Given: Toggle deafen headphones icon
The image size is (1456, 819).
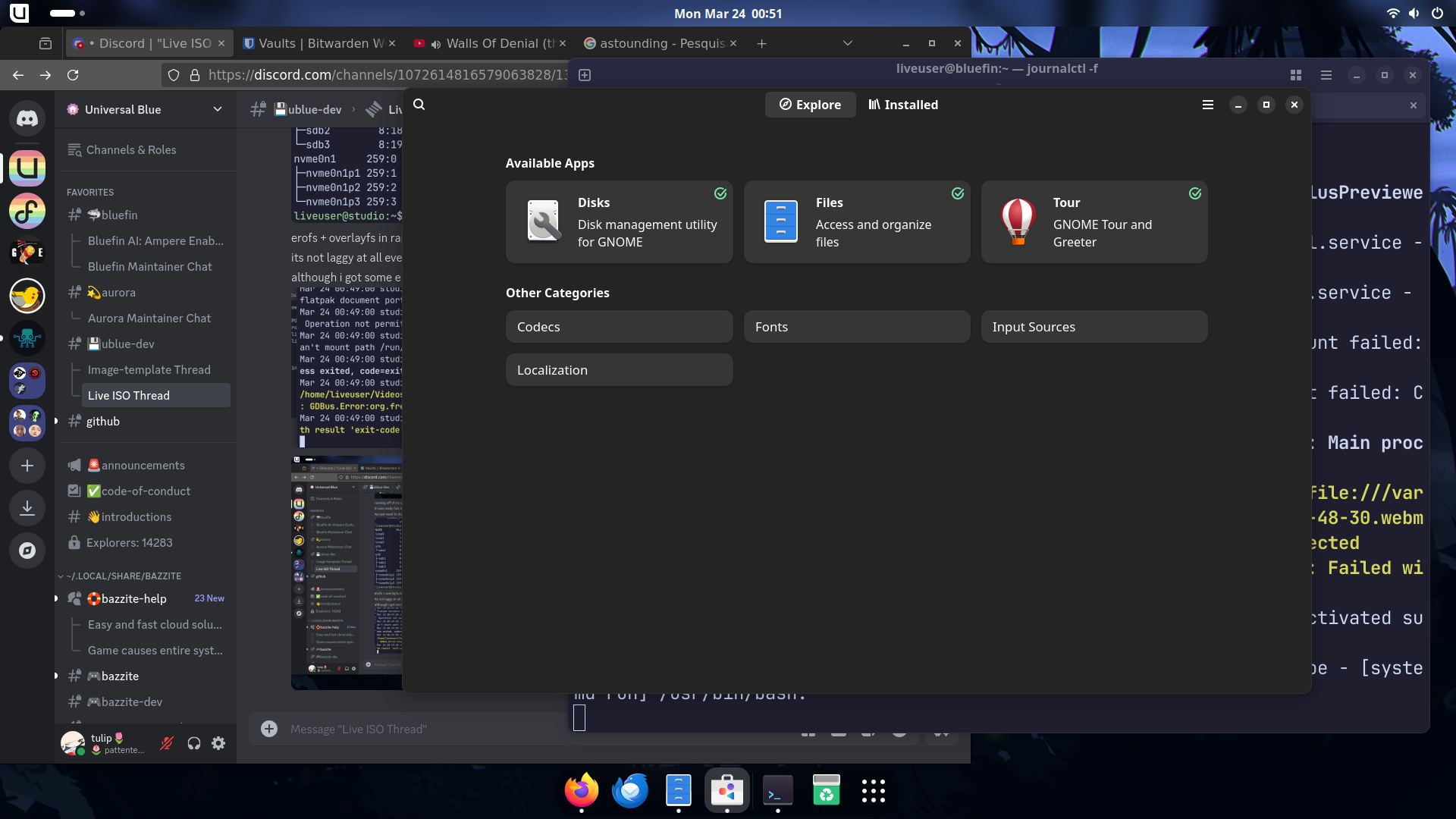Looking at the screenshot, I should pyautogui.click(x=194, y=743).
